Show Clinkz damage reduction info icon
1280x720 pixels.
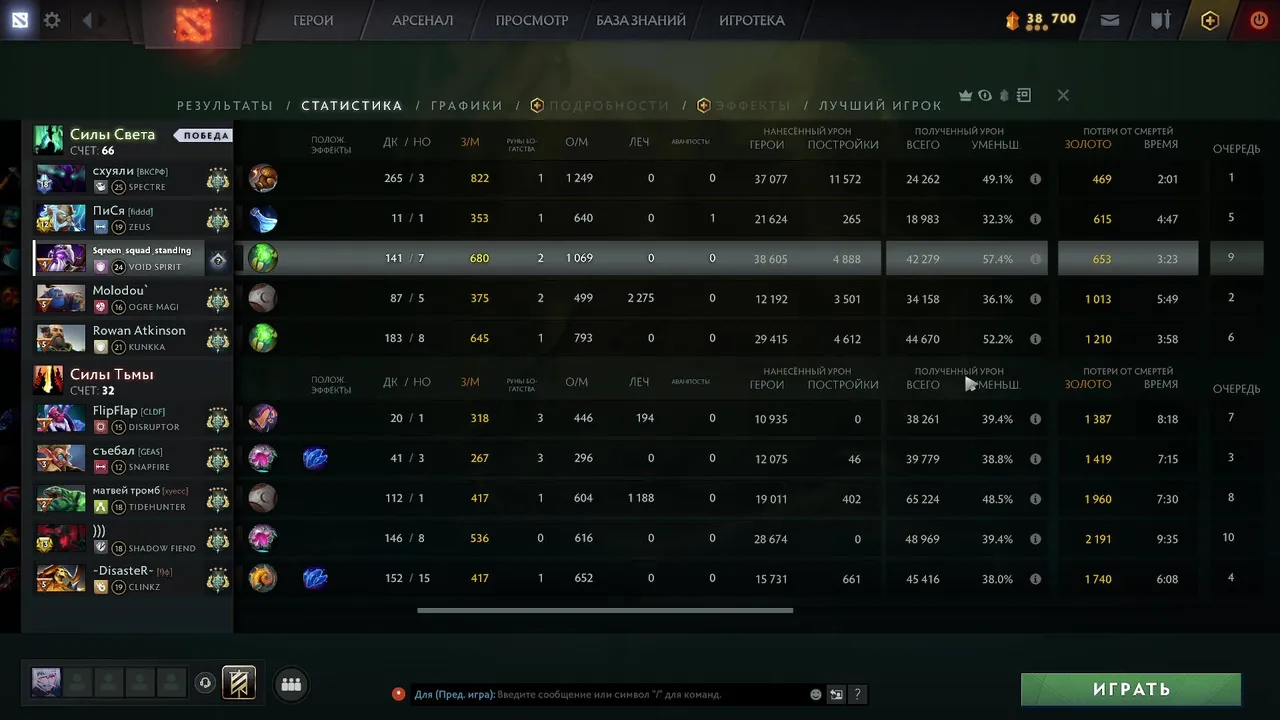(1036, 579)
